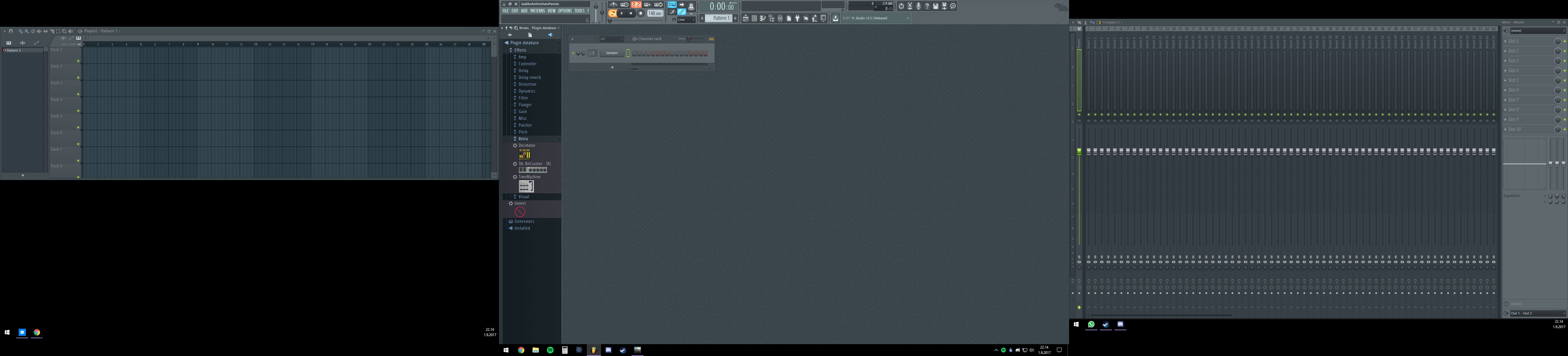Toggle Song/Pattern mode button

(x=612, y=13)
